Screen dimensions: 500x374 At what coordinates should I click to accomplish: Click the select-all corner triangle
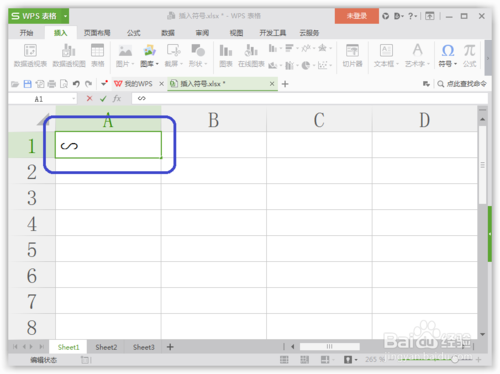(x=43, y=119)
